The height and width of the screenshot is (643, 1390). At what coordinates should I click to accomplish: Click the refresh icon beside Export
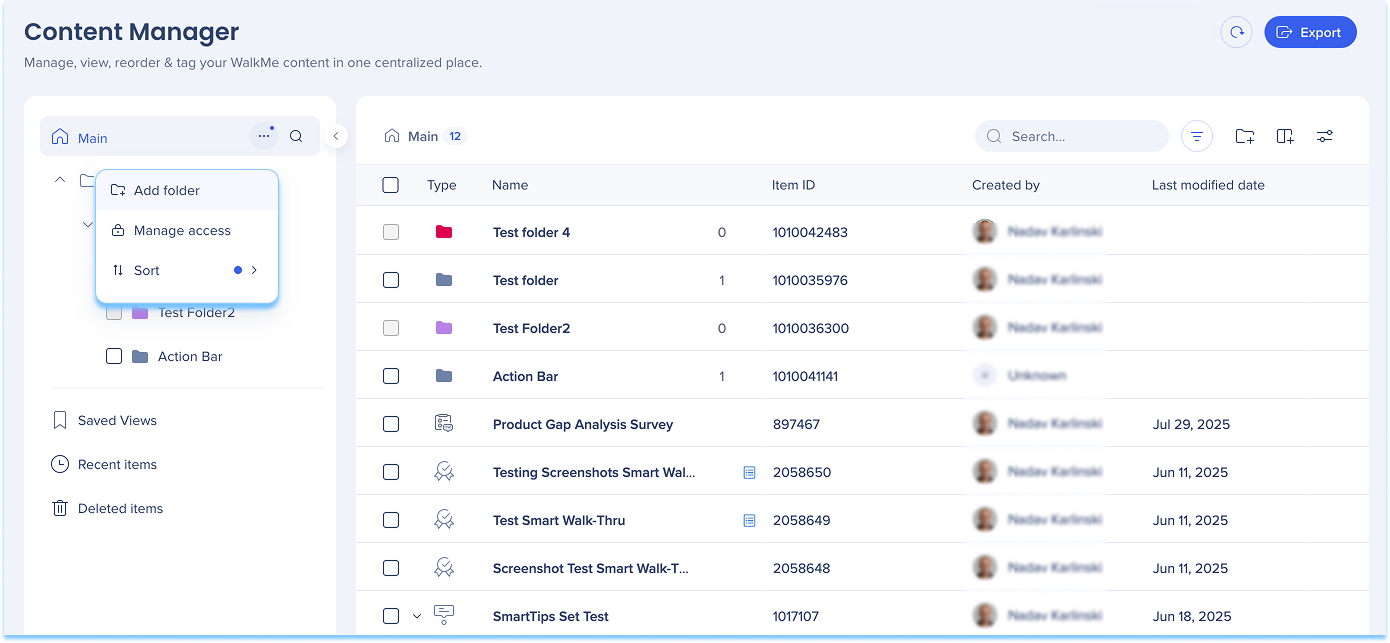[x=1237, y=32]
